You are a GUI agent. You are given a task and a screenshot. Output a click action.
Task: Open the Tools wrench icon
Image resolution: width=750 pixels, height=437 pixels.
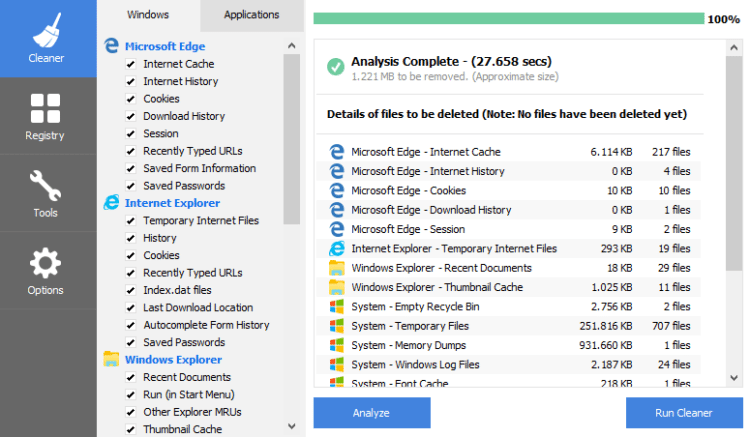[45, 186]
